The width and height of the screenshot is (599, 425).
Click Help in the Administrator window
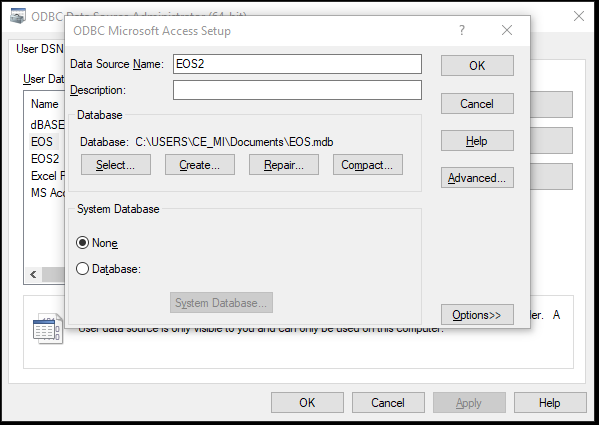[x=550, y=402]
